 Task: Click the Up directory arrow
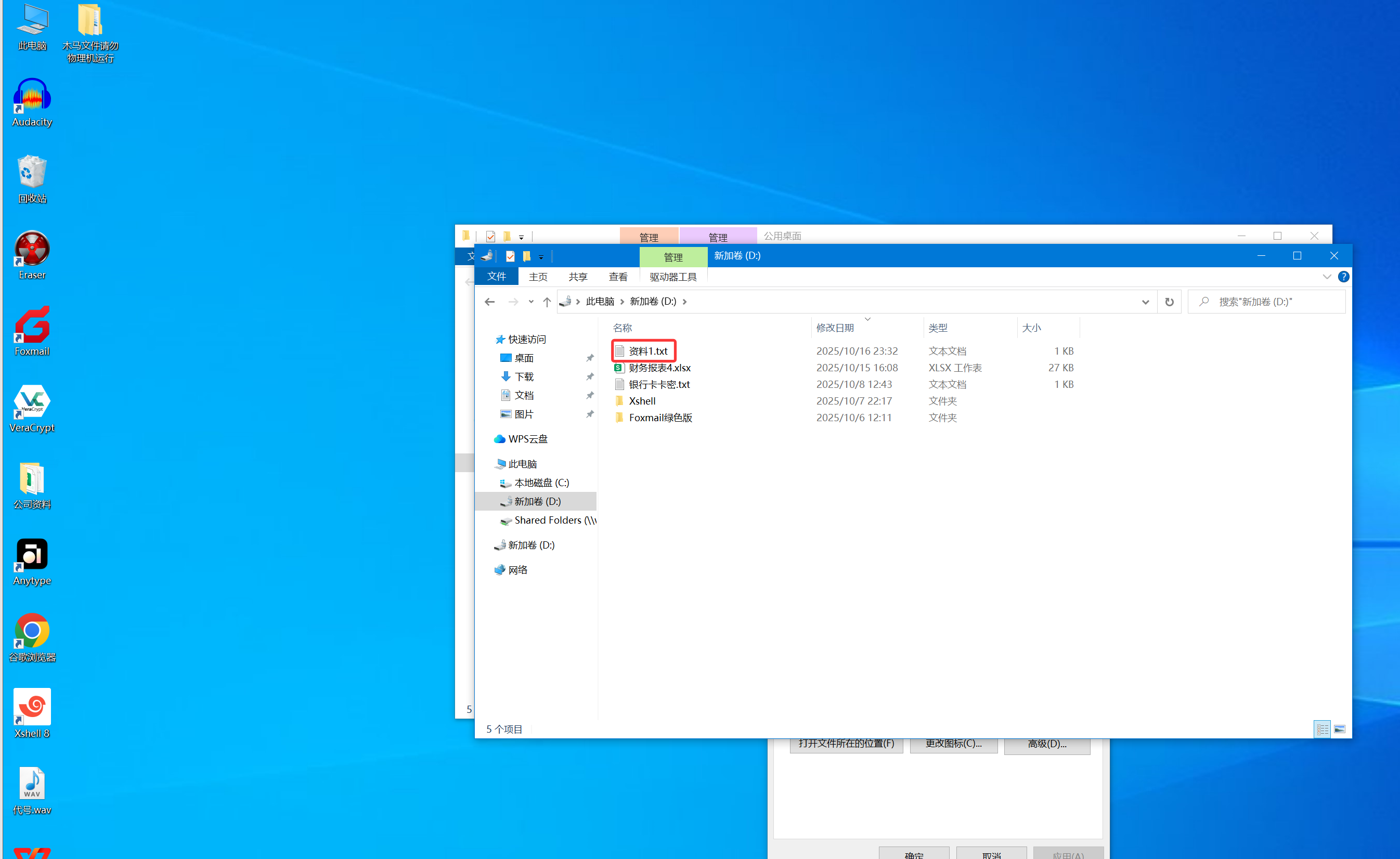[x=547, y=302]
